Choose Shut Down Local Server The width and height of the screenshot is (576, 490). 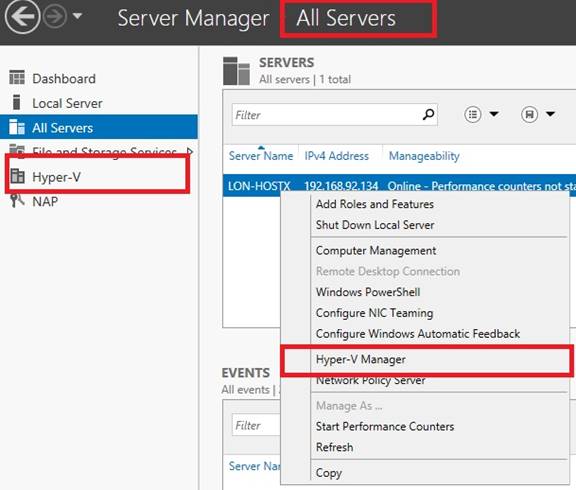click(x=375, y=225)
